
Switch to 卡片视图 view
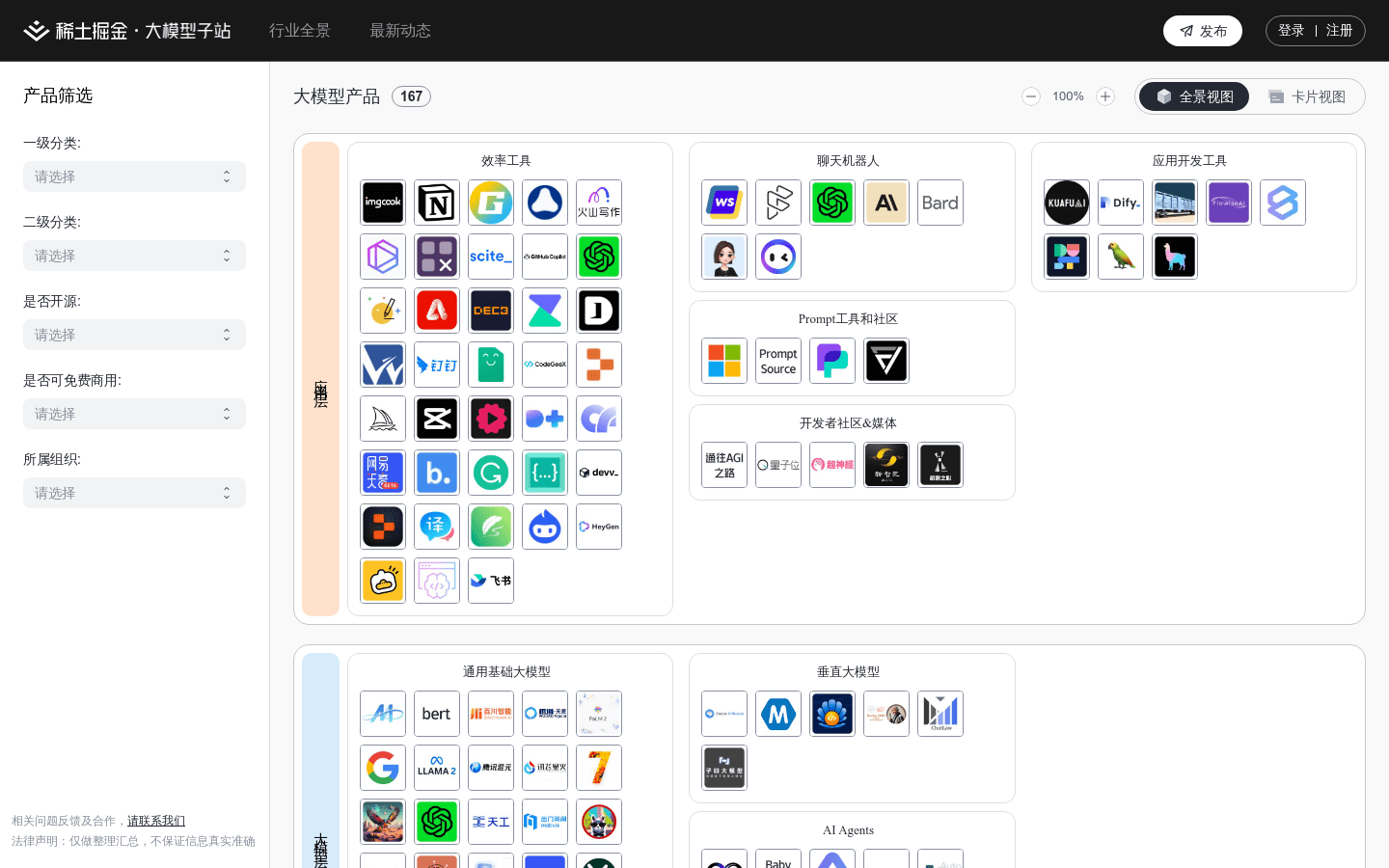tap(1307, 96)
